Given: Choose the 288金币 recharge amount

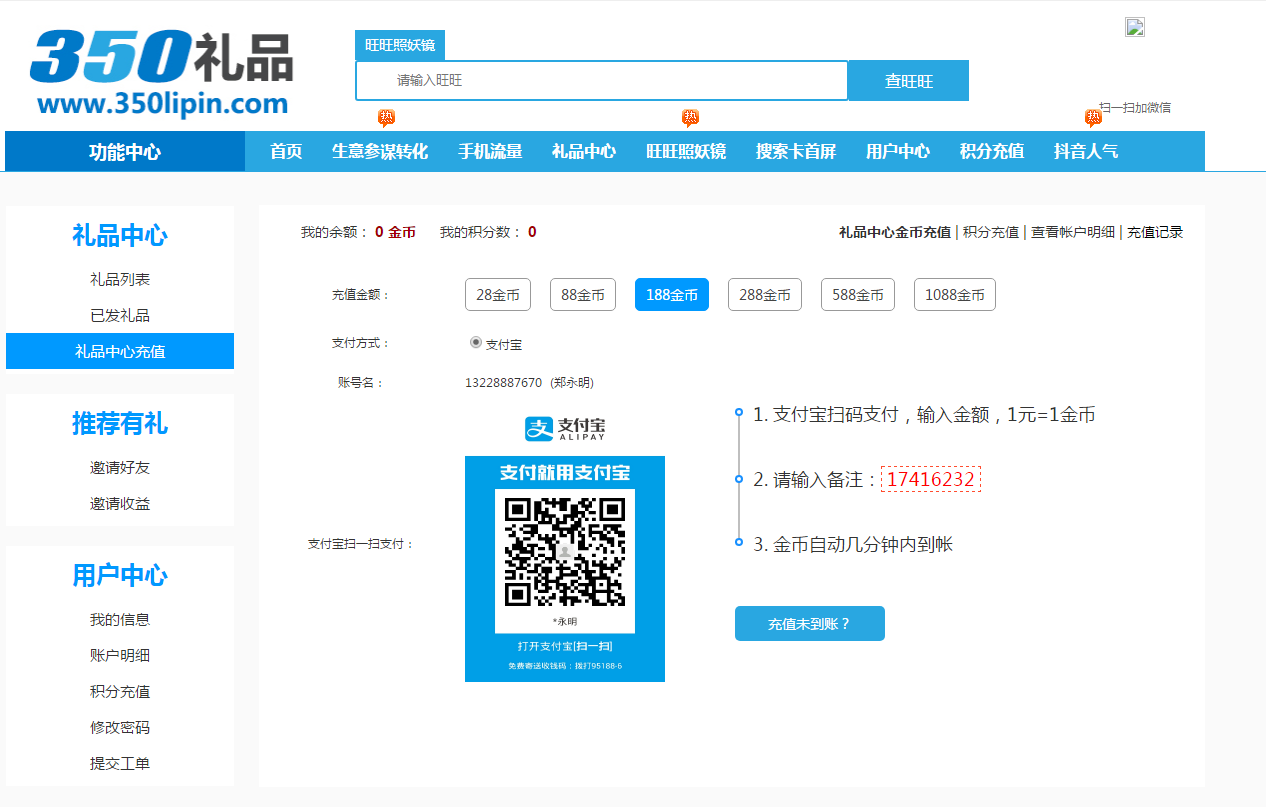Looking at the screenshot, I should coord(765,295).
